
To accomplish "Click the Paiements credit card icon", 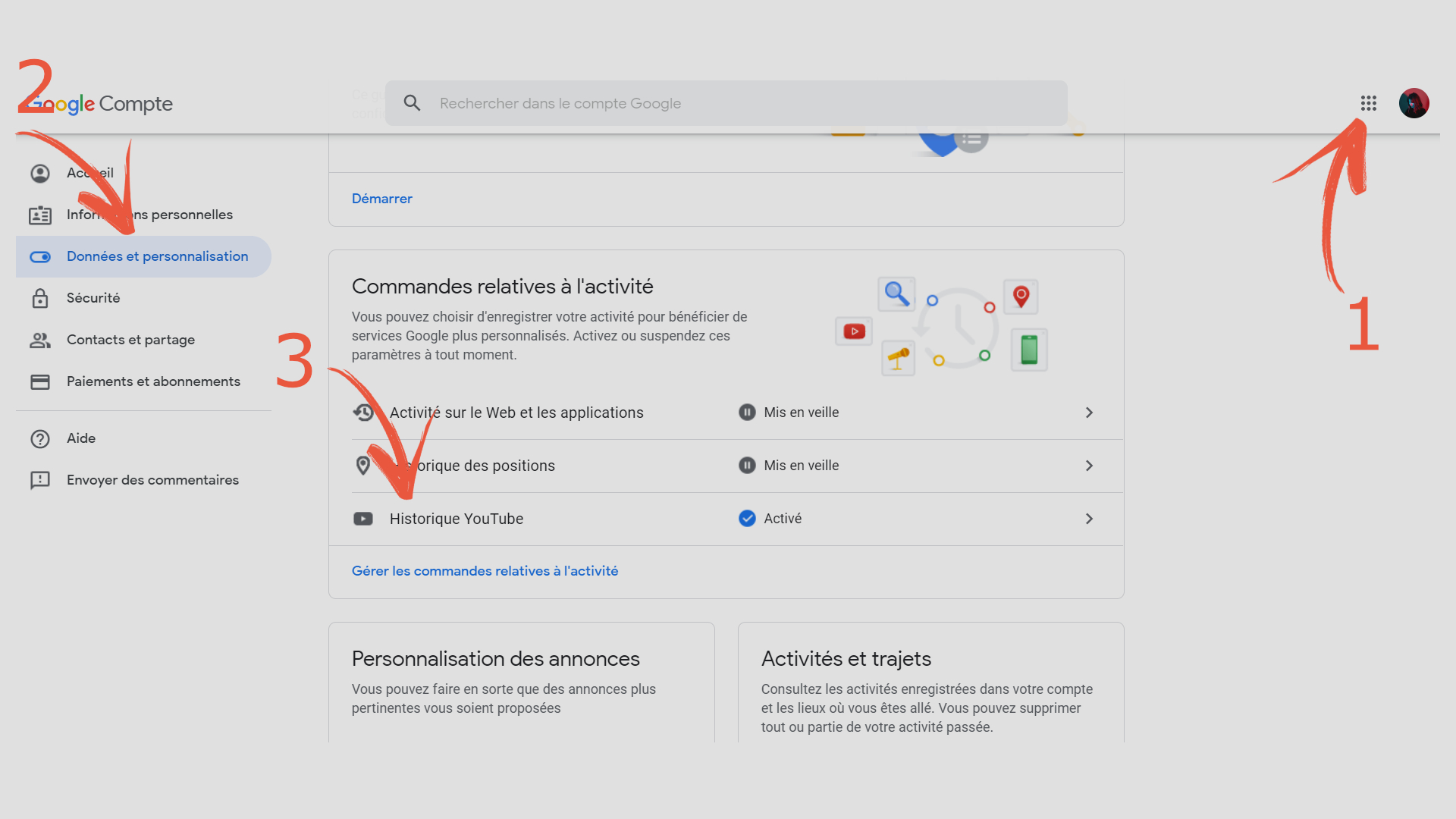I will tap(40, 381).
